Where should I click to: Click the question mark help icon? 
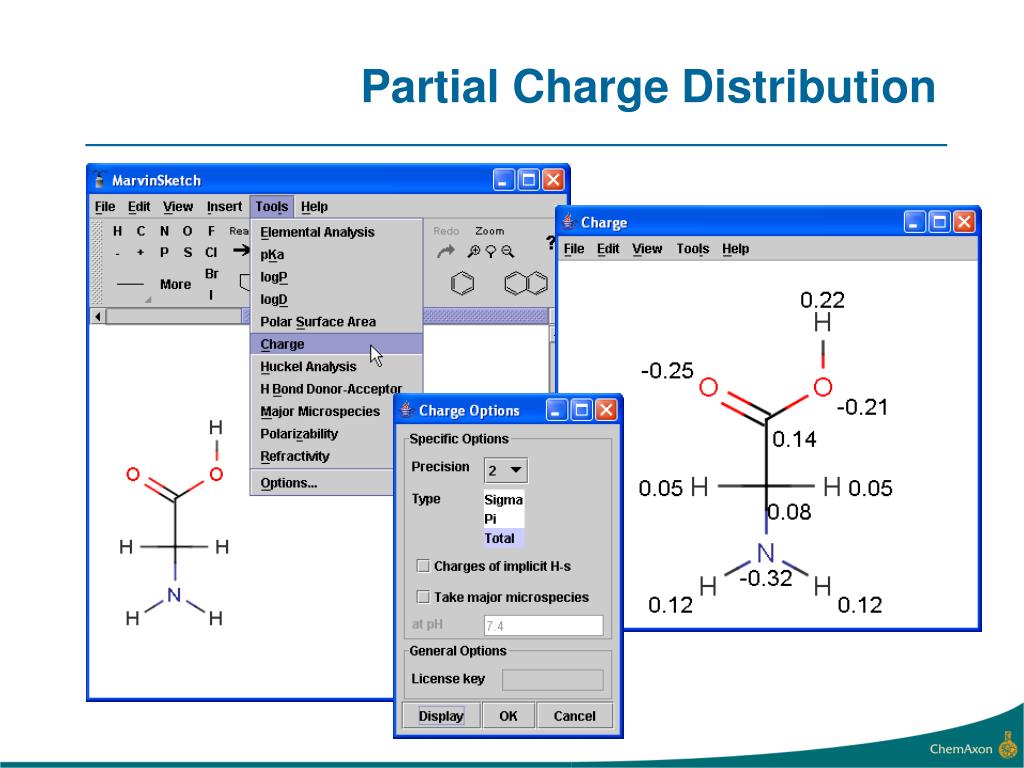tap(551, 243)
